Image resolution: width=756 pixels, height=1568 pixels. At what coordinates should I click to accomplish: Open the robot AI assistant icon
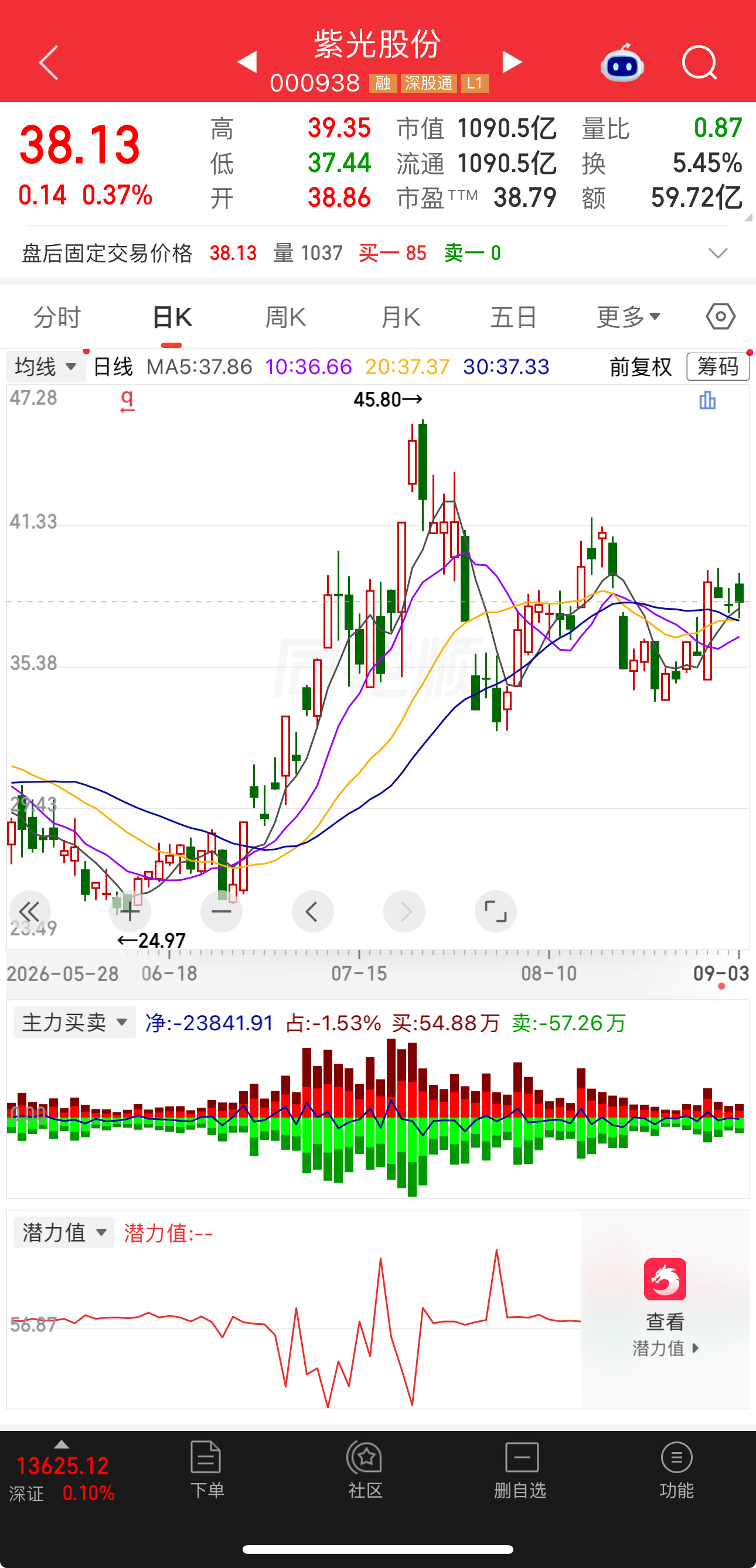coord(622,63)
